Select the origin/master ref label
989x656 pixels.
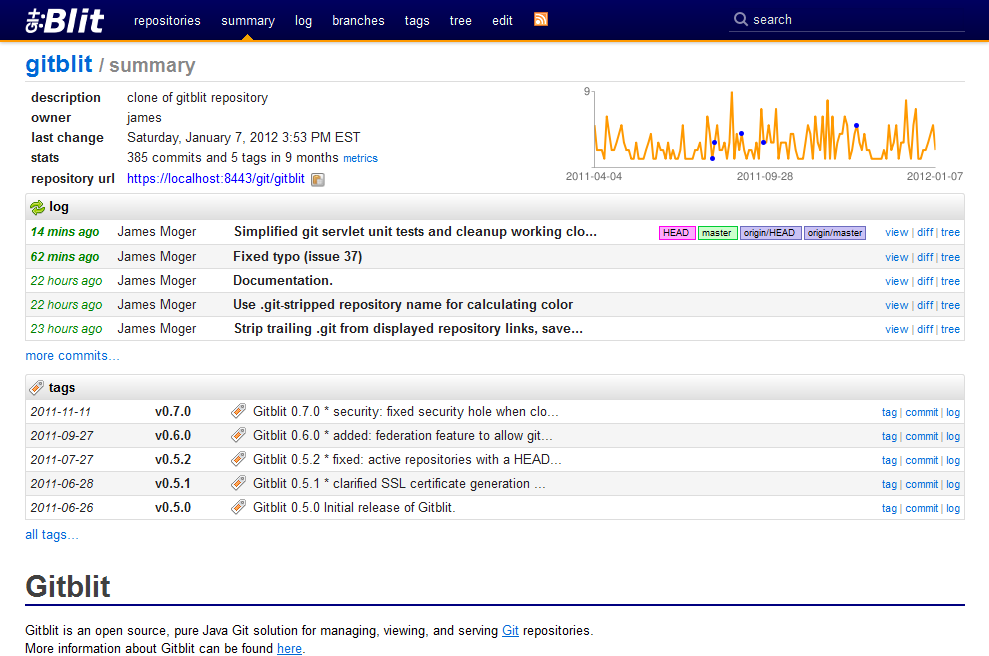835,233
